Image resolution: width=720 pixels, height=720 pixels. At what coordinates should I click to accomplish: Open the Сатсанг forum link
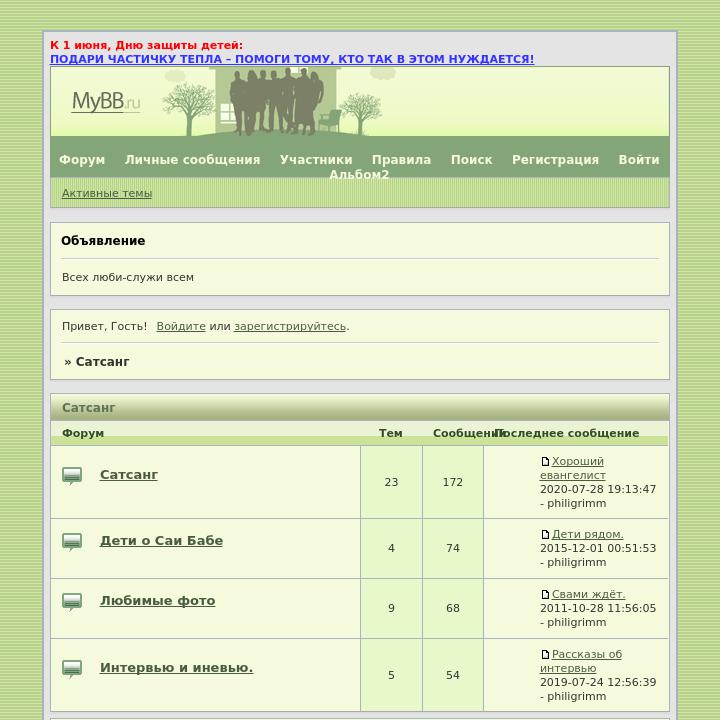pyautogui.click(x=129, y=475)
